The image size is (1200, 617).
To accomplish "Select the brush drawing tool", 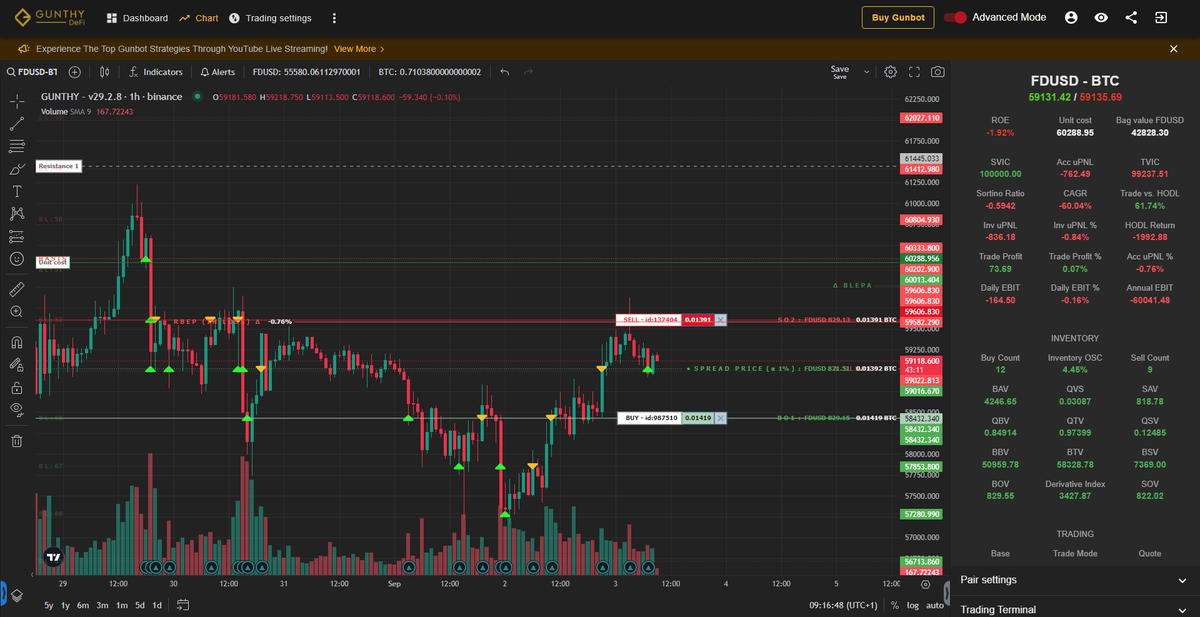I will click(17, 169).
